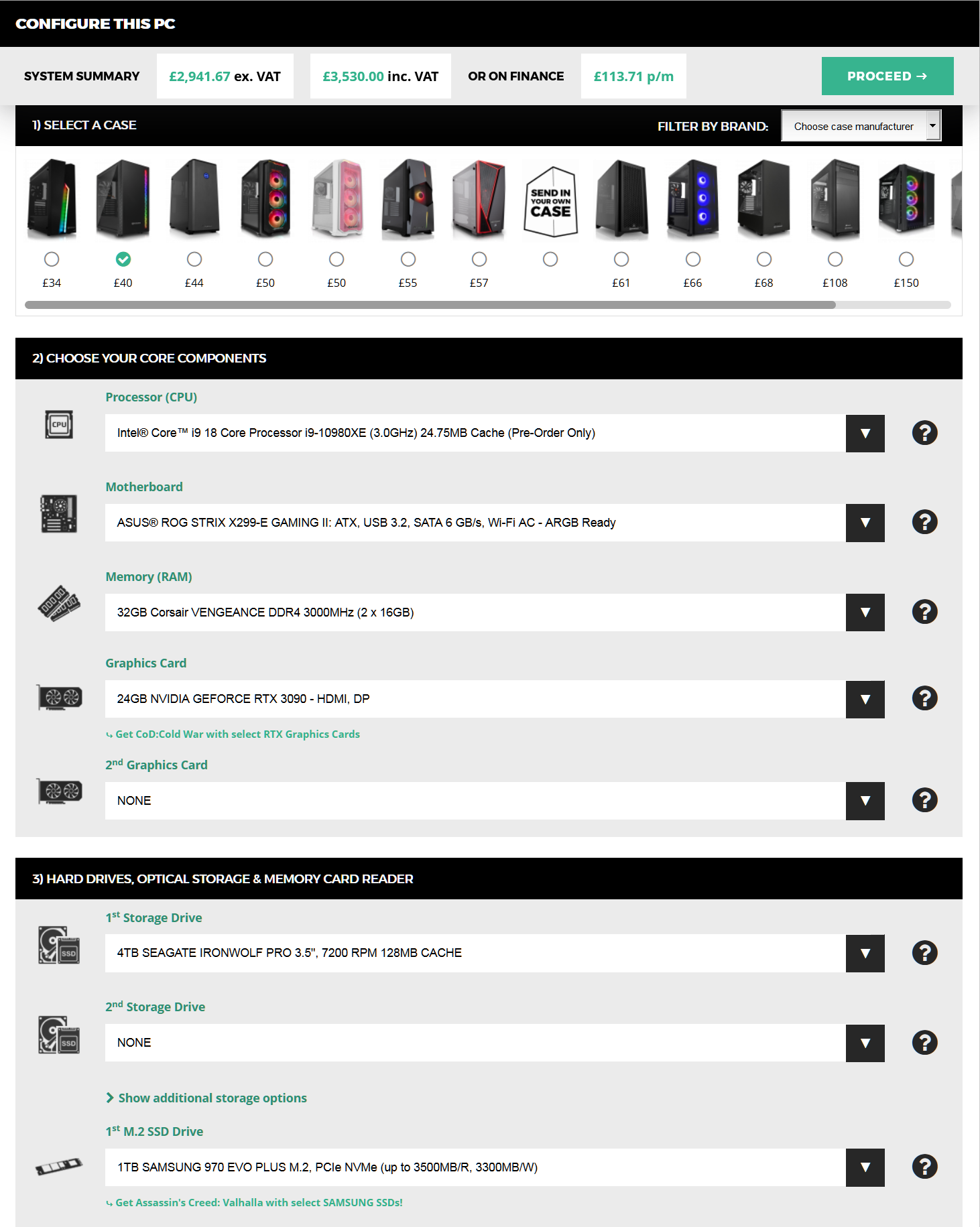The height and width of the screenshot is (1227, 980).
Task: Open help icon for Processor (CPU)
Action: (924, 432)
